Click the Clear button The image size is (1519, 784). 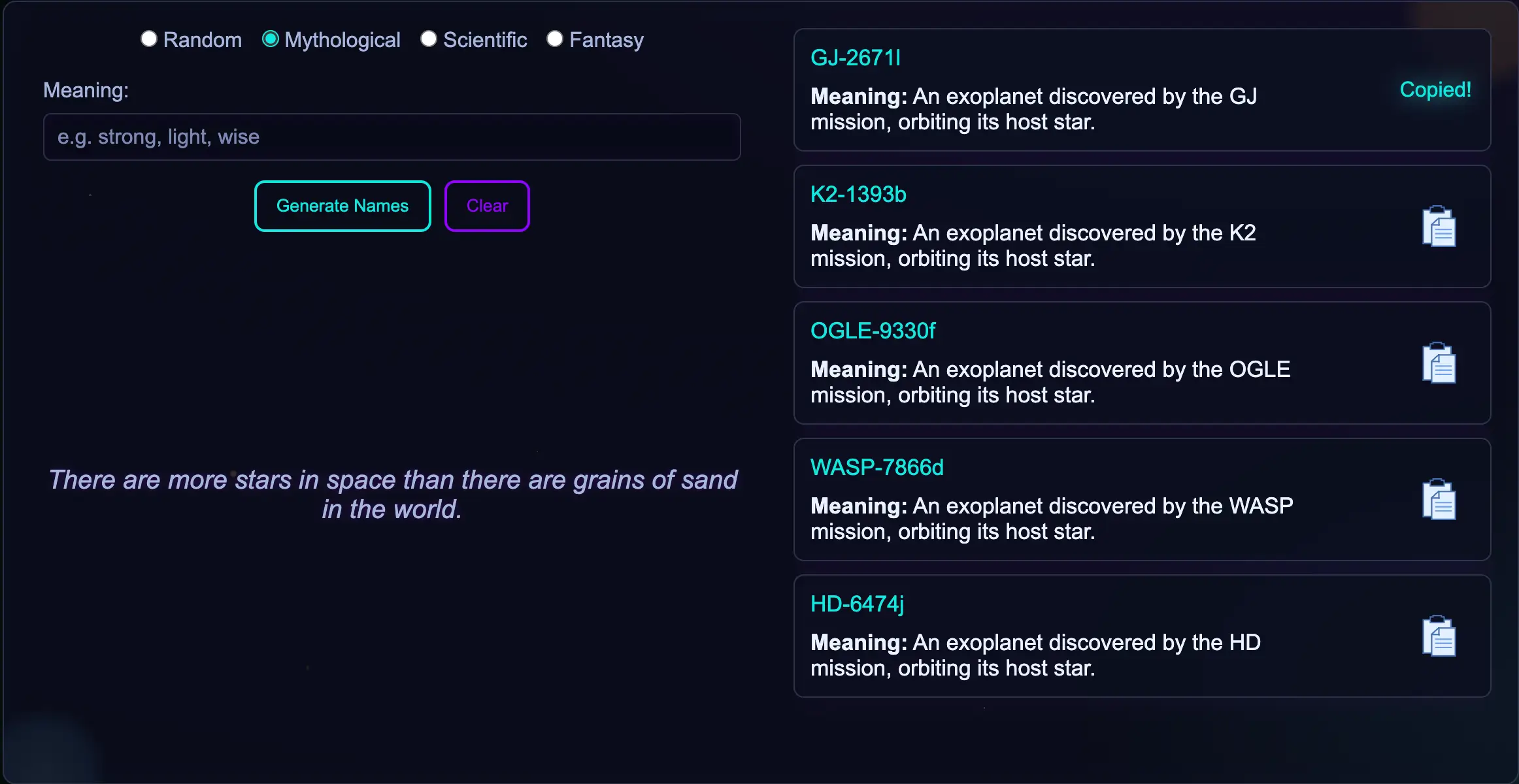tap(486, 205)
